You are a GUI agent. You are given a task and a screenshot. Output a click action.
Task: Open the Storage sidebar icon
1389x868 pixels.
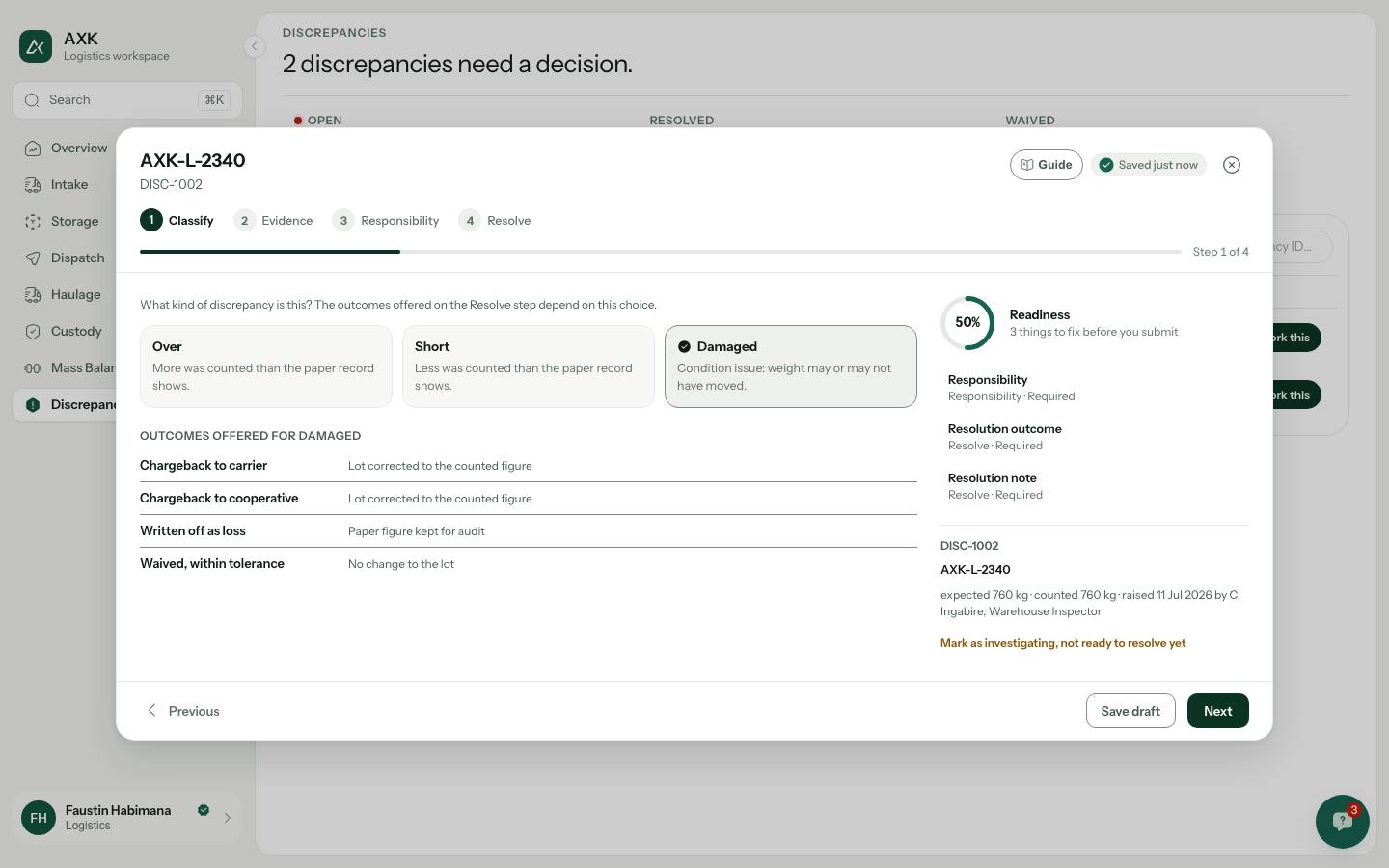coord(33,222)
